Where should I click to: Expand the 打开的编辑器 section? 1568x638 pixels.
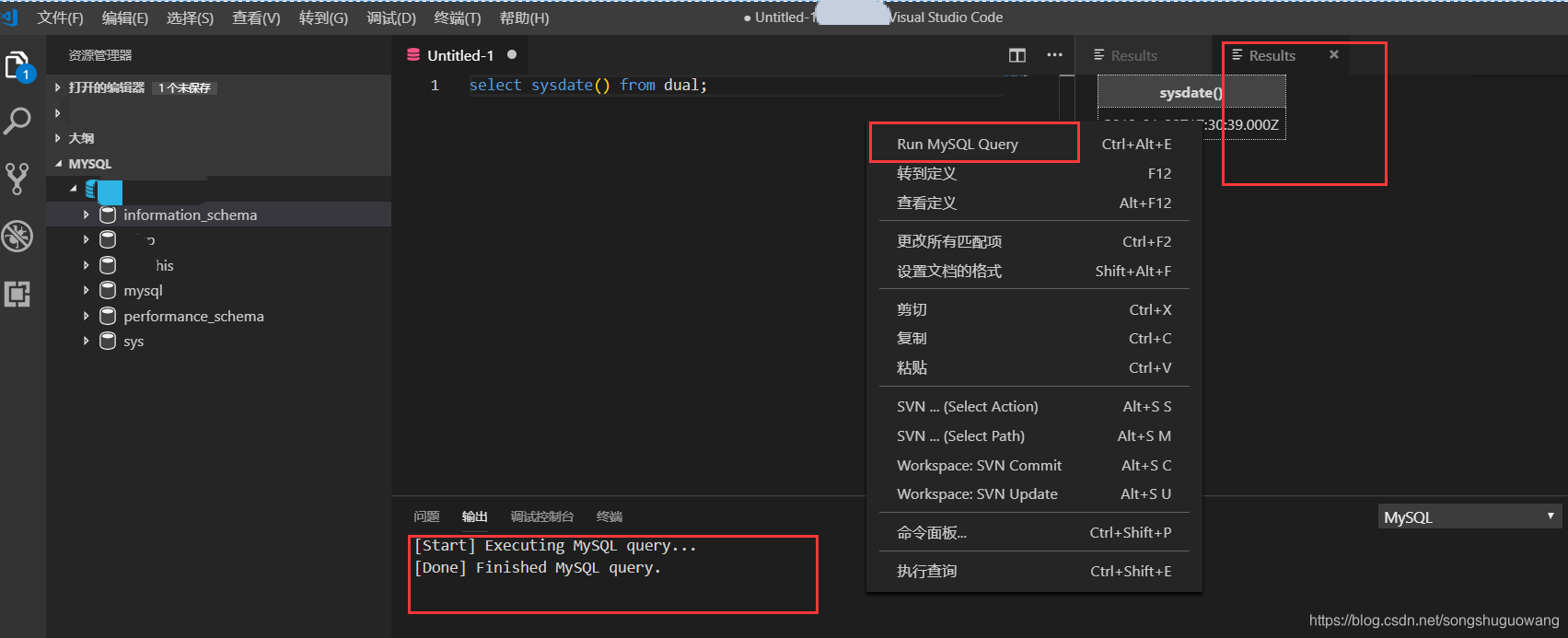58,87
